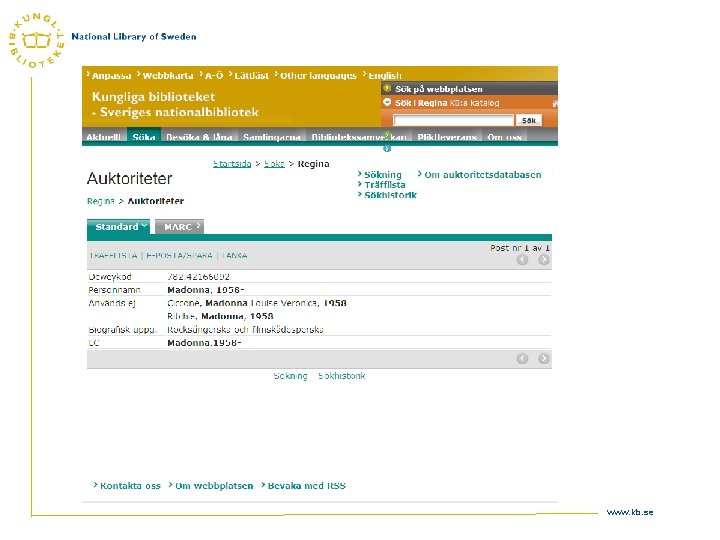Switch site to English
This screenshot has width=720, height=540.
point(385,76)
